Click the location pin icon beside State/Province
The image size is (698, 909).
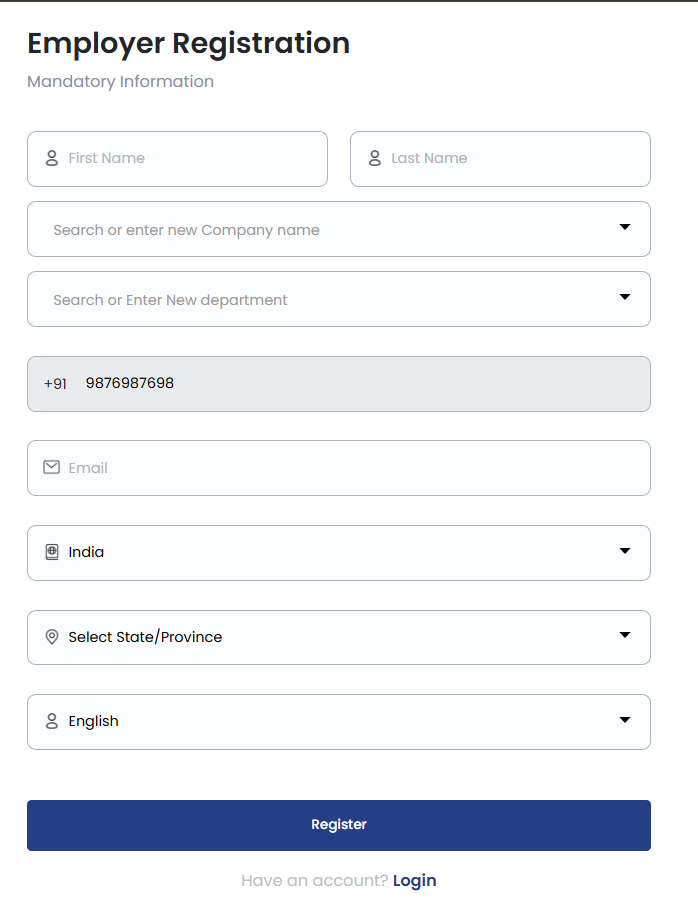click(x=52, y=637)
